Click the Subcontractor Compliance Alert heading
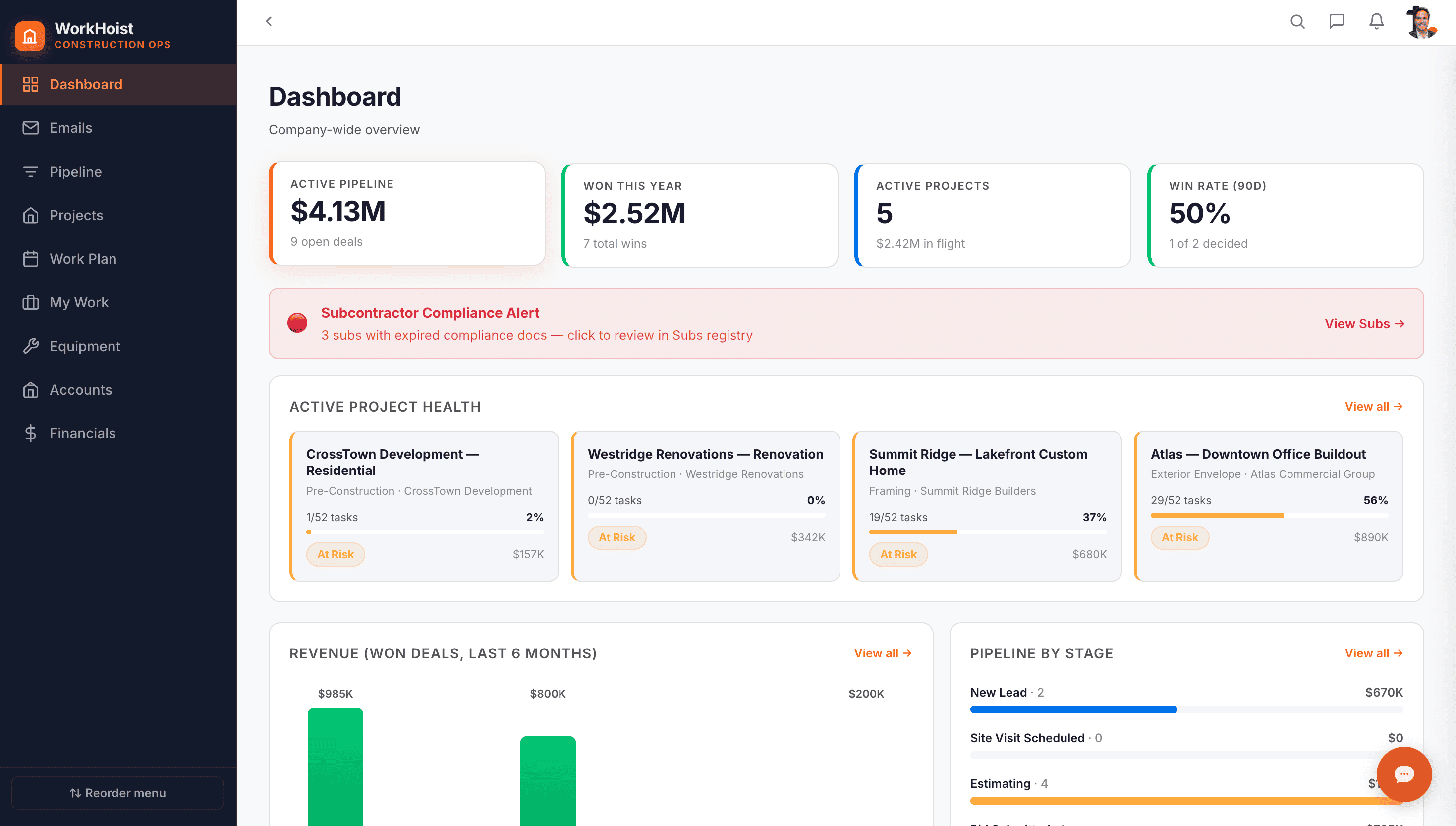 (x=430, y=313)
